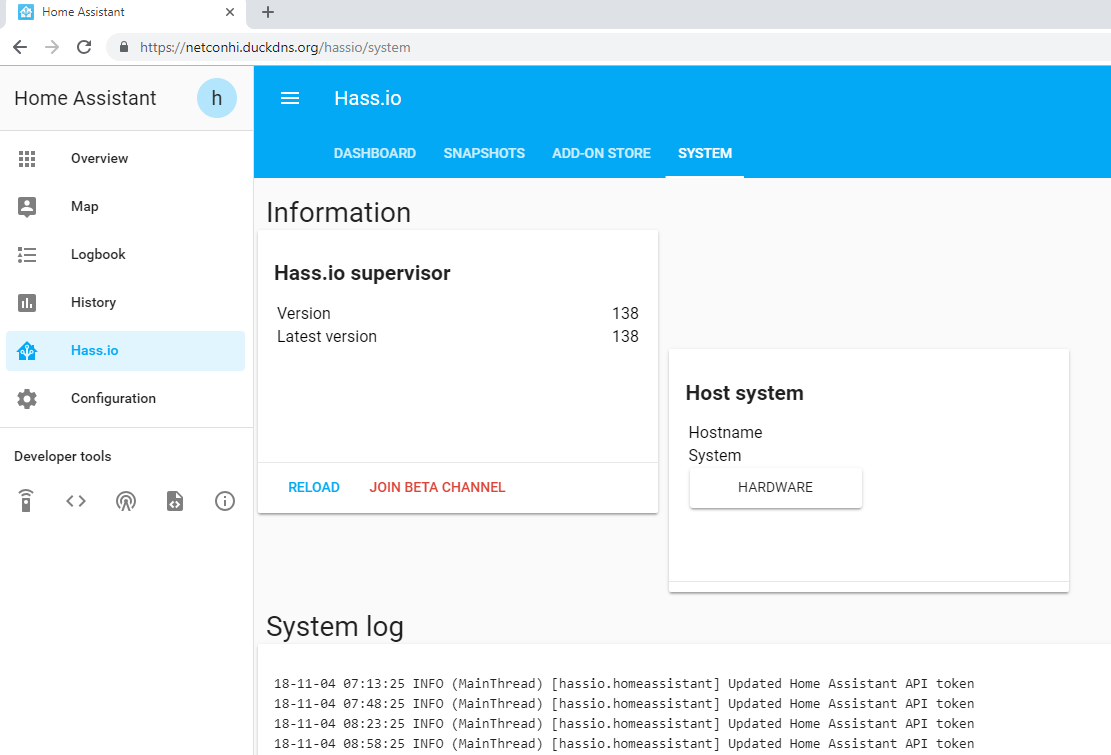Click the History chart icon

(x=27, y=303)
